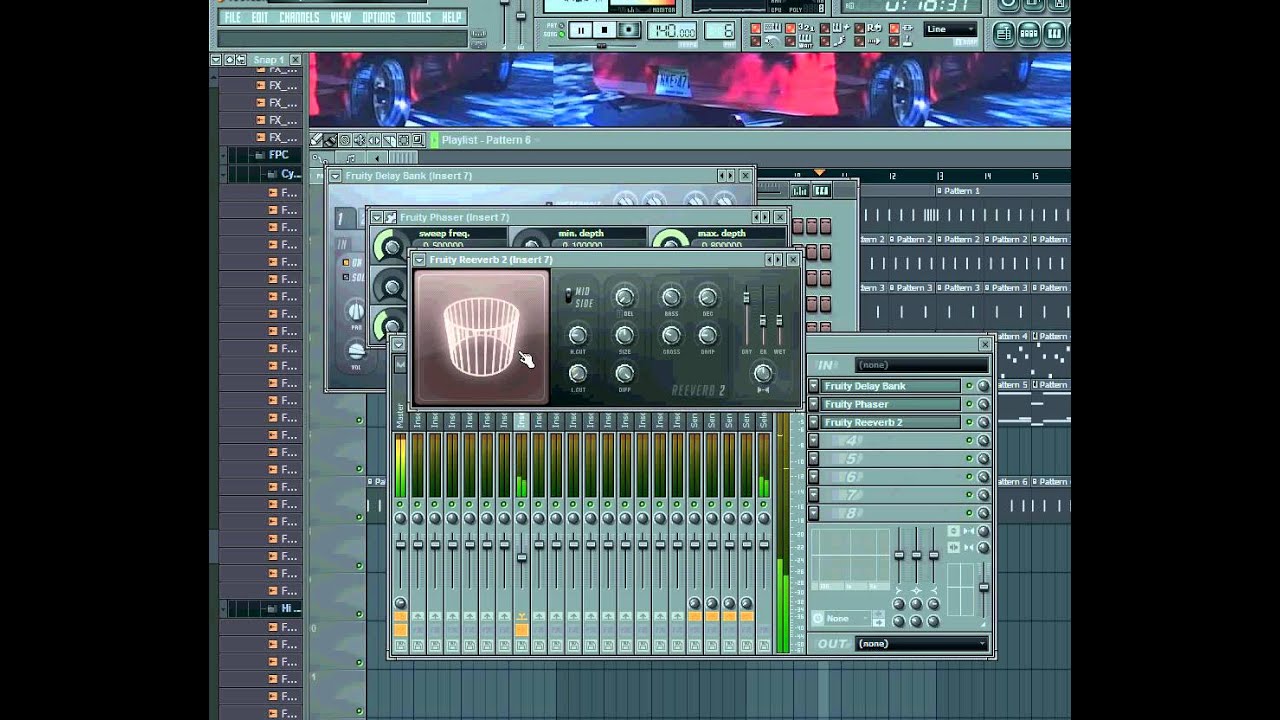
Task: Click the Reeverb 2 H.CUT knob
Action: (x=577, y=335)
